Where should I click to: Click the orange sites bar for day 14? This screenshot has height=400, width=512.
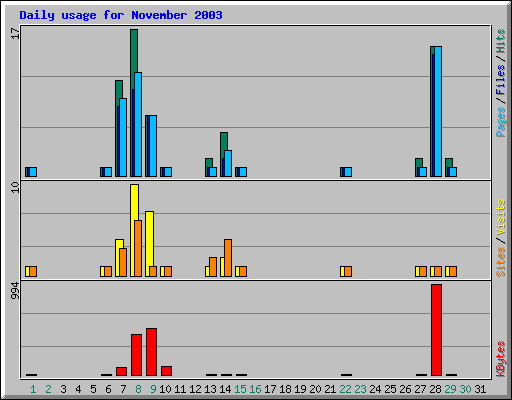[x=228, y=258]
